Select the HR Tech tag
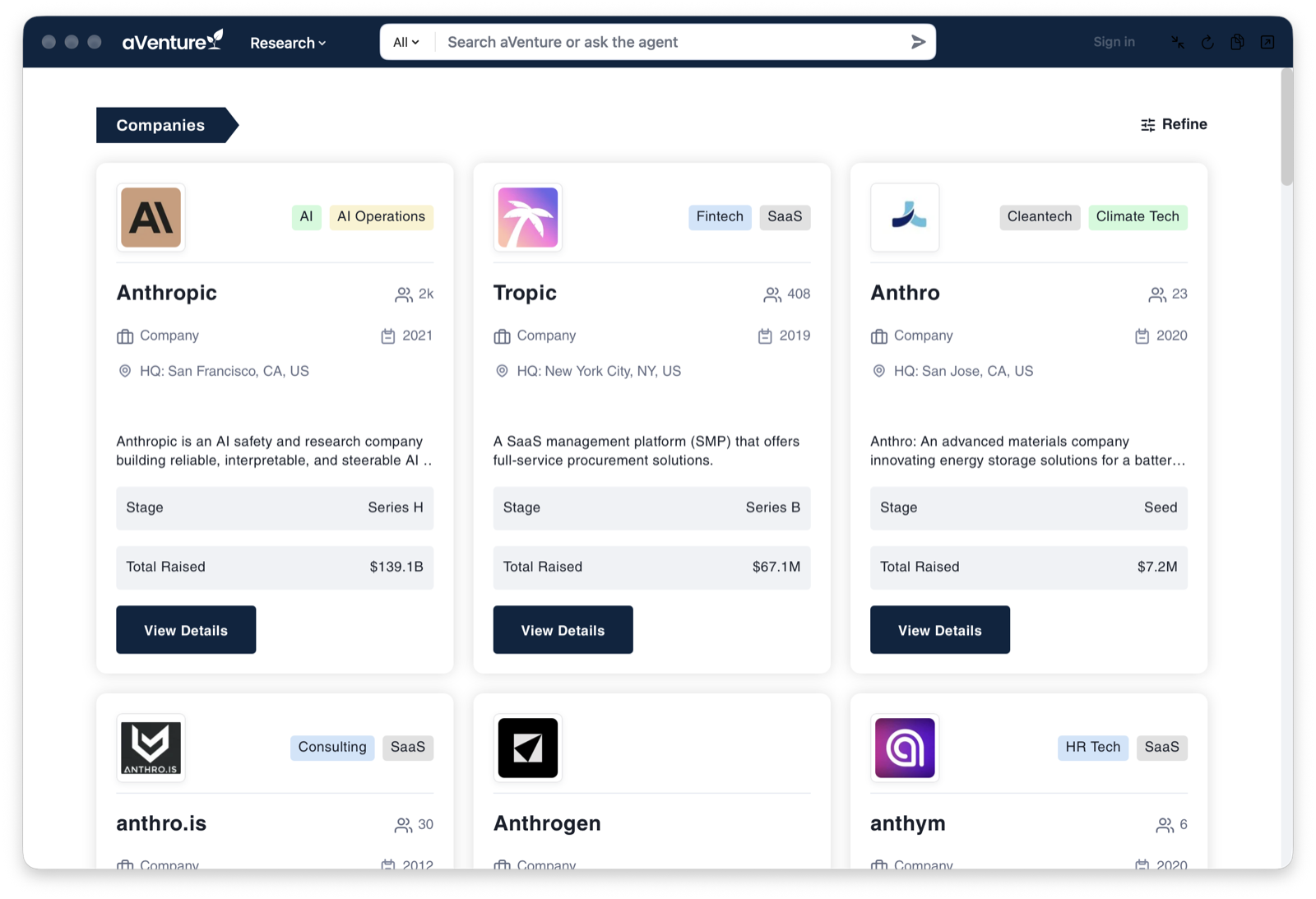The image size is (1316, 899). coord(1093,747)
